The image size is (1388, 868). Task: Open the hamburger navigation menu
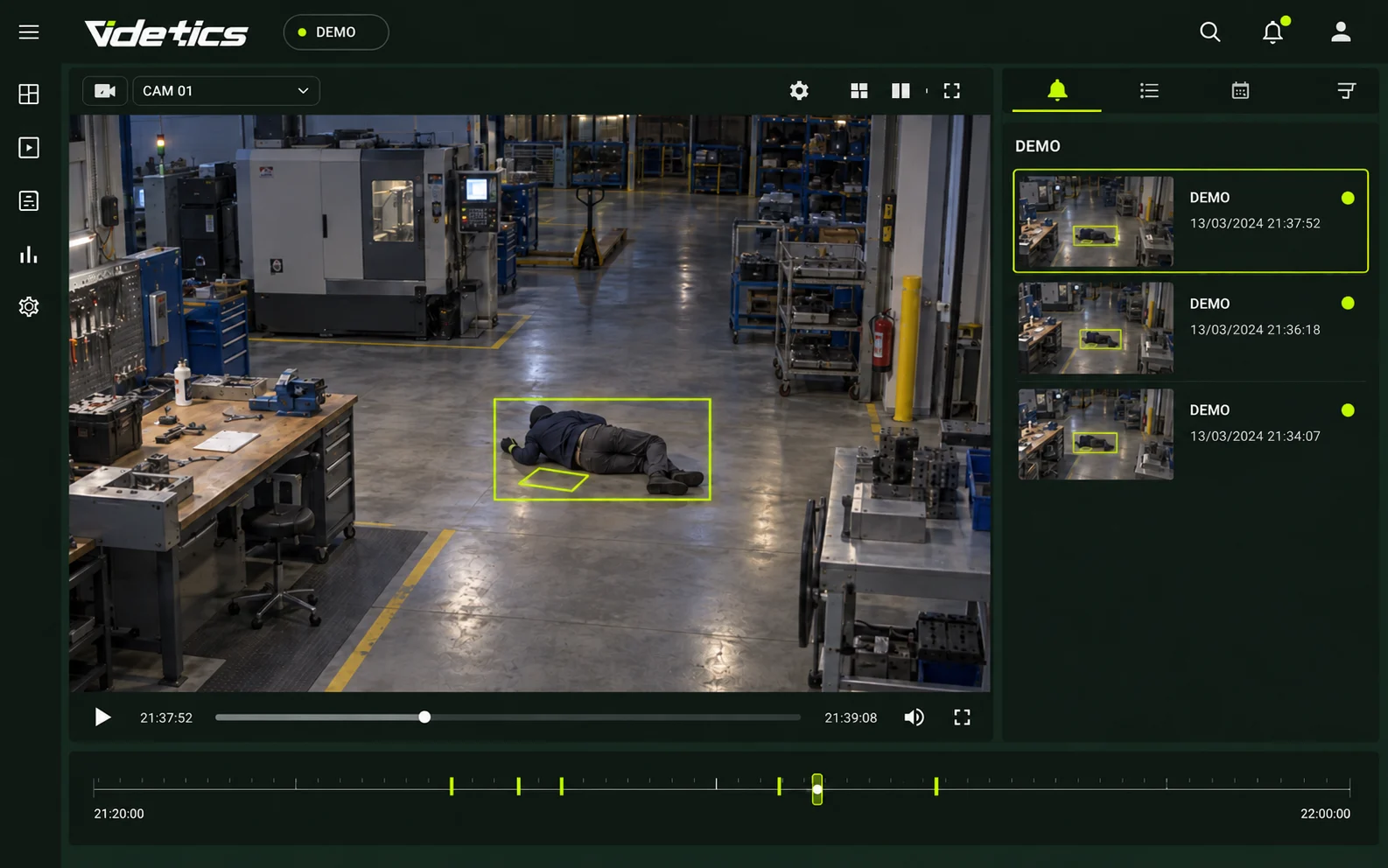click(x=29, y=32)
